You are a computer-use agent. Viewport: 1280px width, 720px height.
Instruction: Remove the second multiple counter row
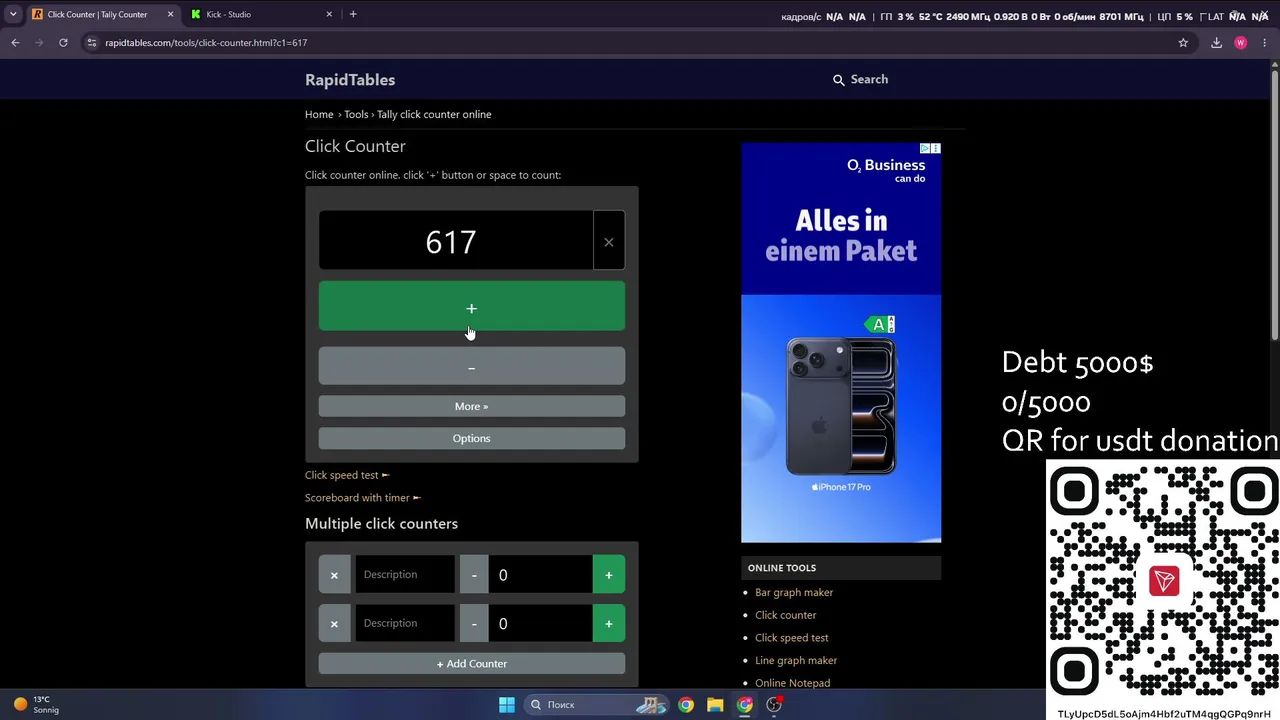(x=334, y=624)
